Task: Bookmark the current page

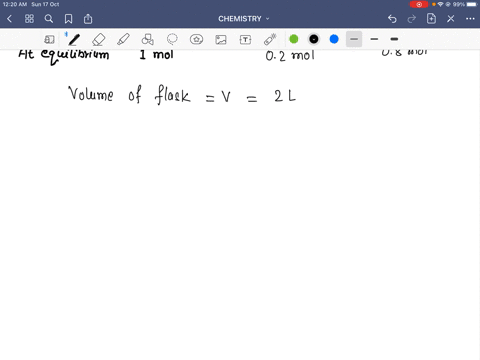Action: click(68, 19)
